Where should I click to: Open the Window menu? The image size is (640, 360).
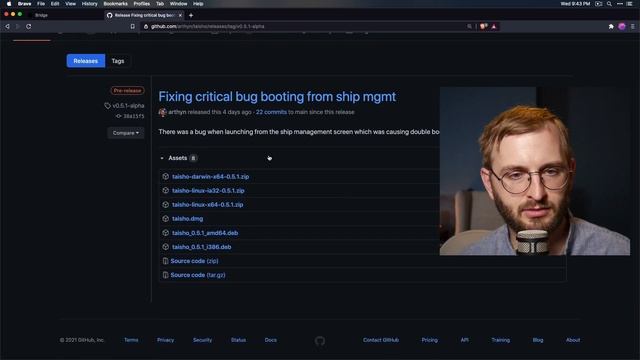tap(178, 4)
